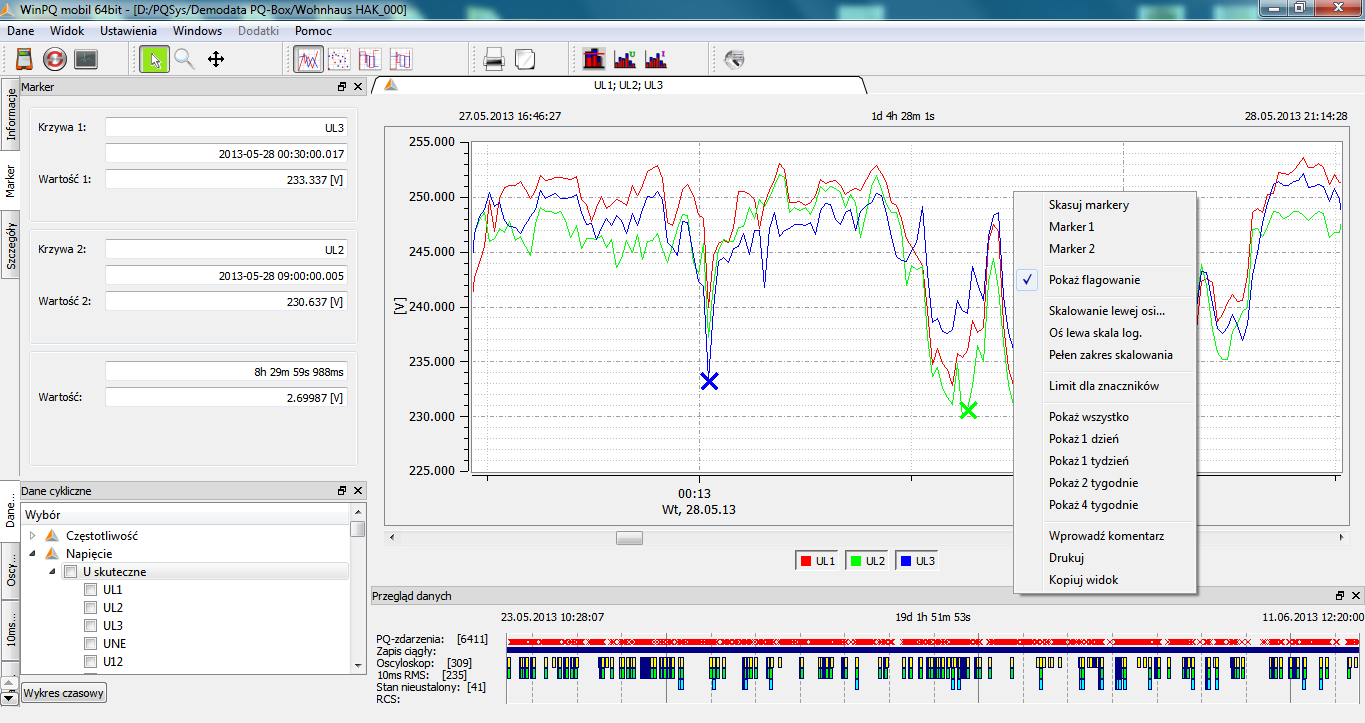Close the Dane cykliczne panel
This screenshot has height=723, width=1365.
click(x=358, y=491)
